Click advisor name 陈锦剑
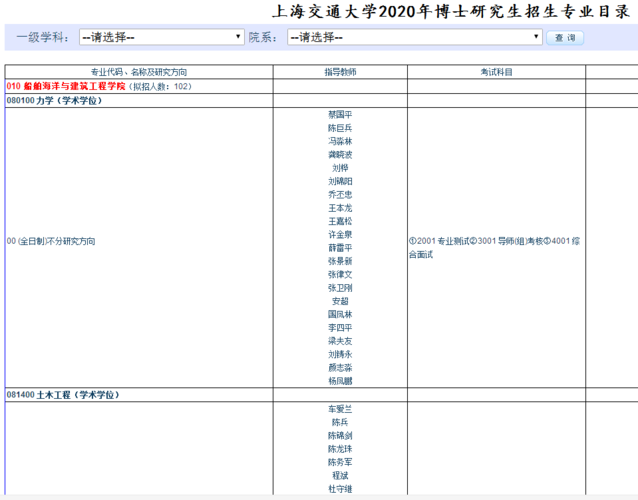Image resolution: width=638 pixels, height=500 pixels. (x=340, y=436)
